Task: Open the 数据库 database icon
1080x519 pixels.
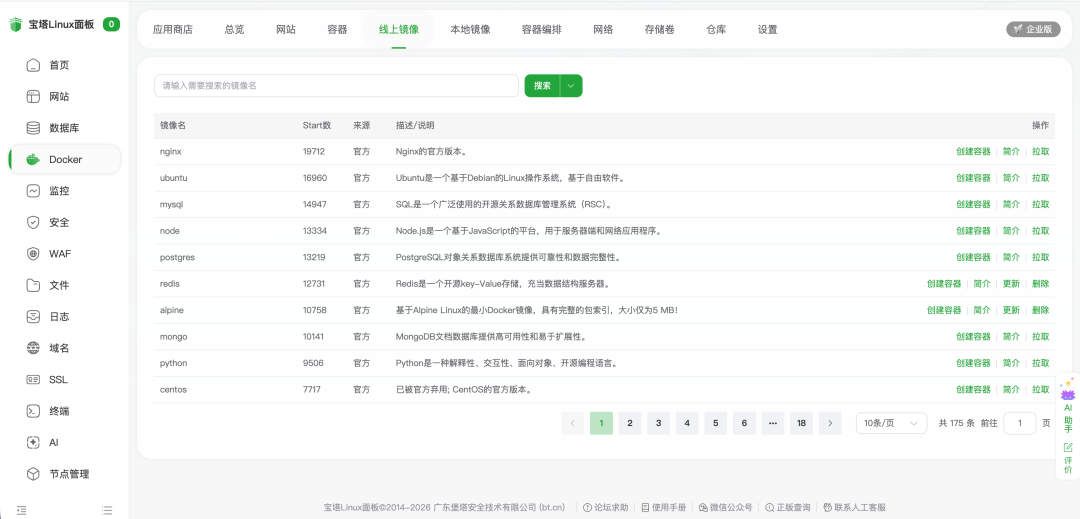Action: point(33,128)
